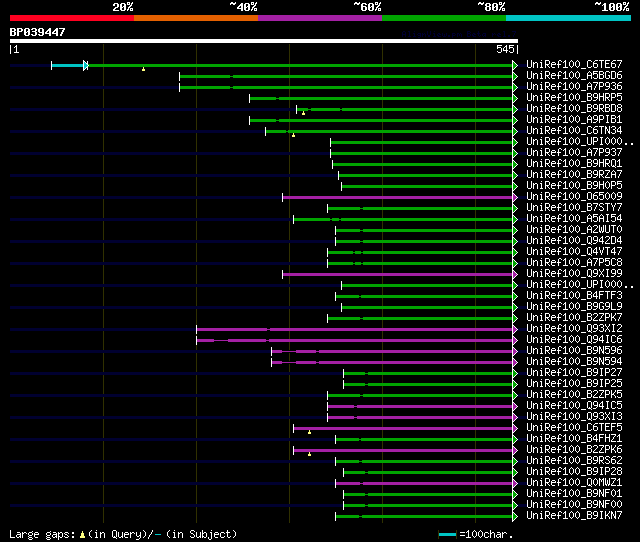Click the UniRef100_A2WUT0 label
The height and width of the screenshot is (542, 640).
pyautogui.click(x=574, y=230)
